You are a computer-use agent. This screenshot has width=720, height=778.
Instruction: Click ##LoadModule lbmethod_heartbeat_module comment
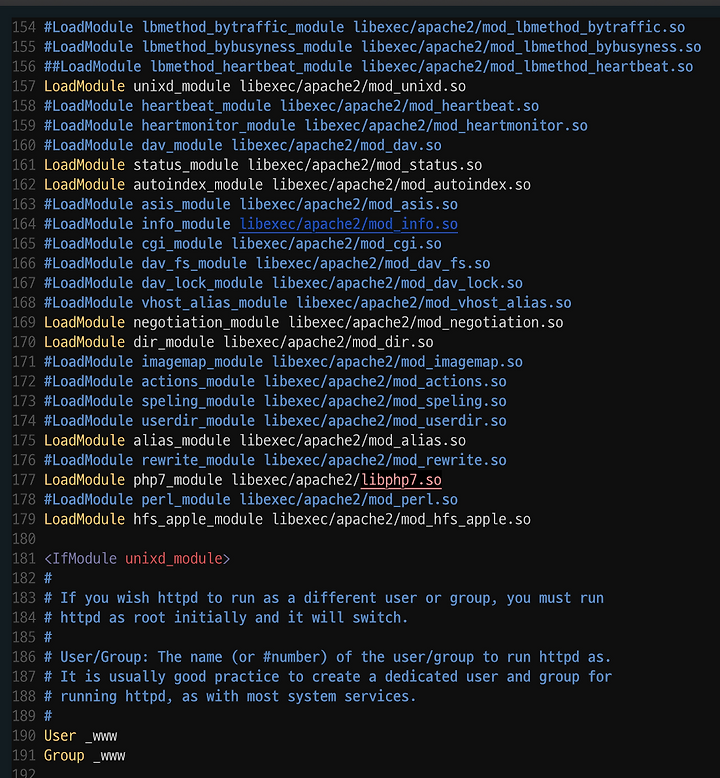369,67
